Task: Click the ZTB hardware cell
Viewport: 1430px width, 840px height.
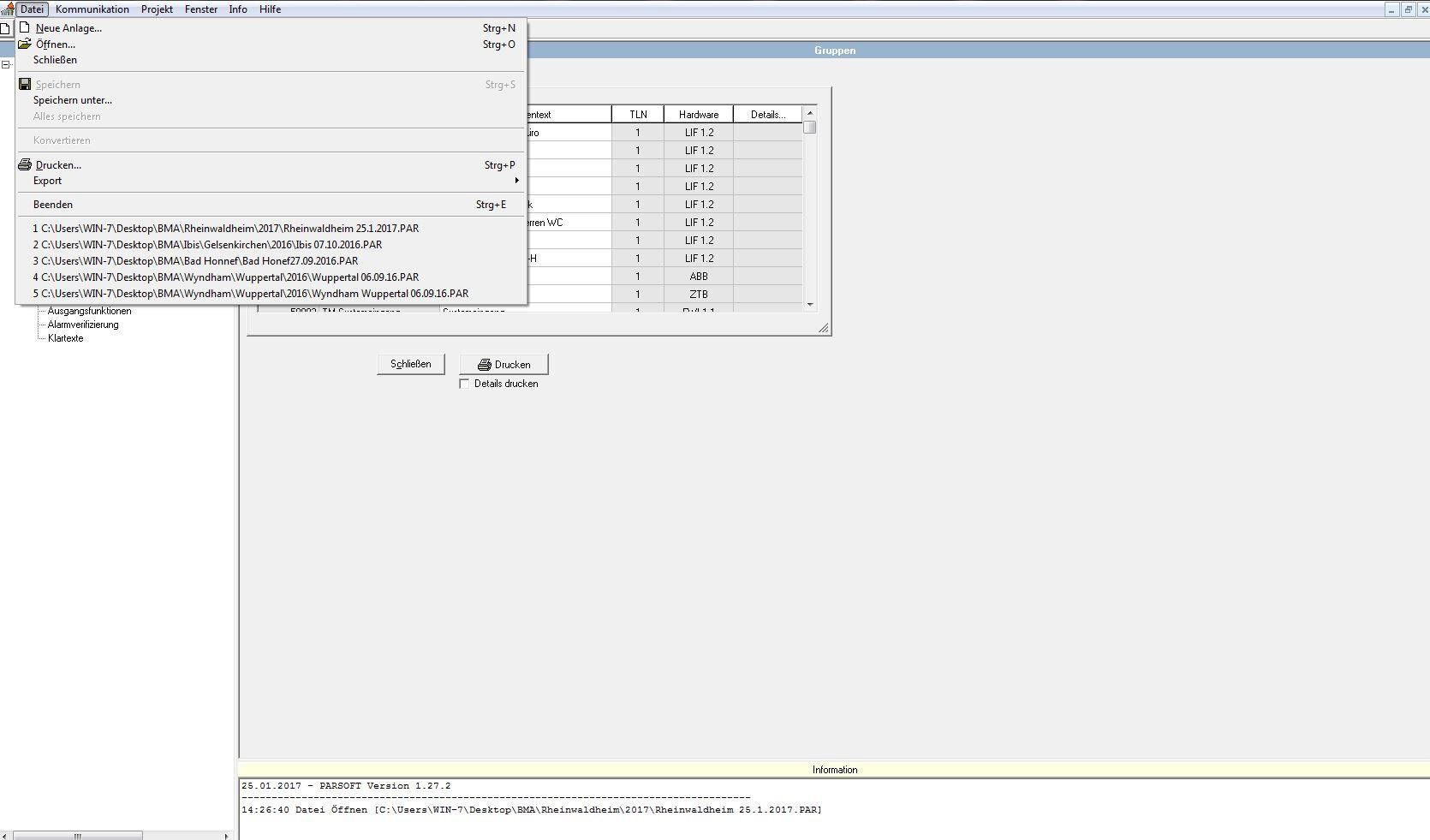Action: (x=699, y=295)
